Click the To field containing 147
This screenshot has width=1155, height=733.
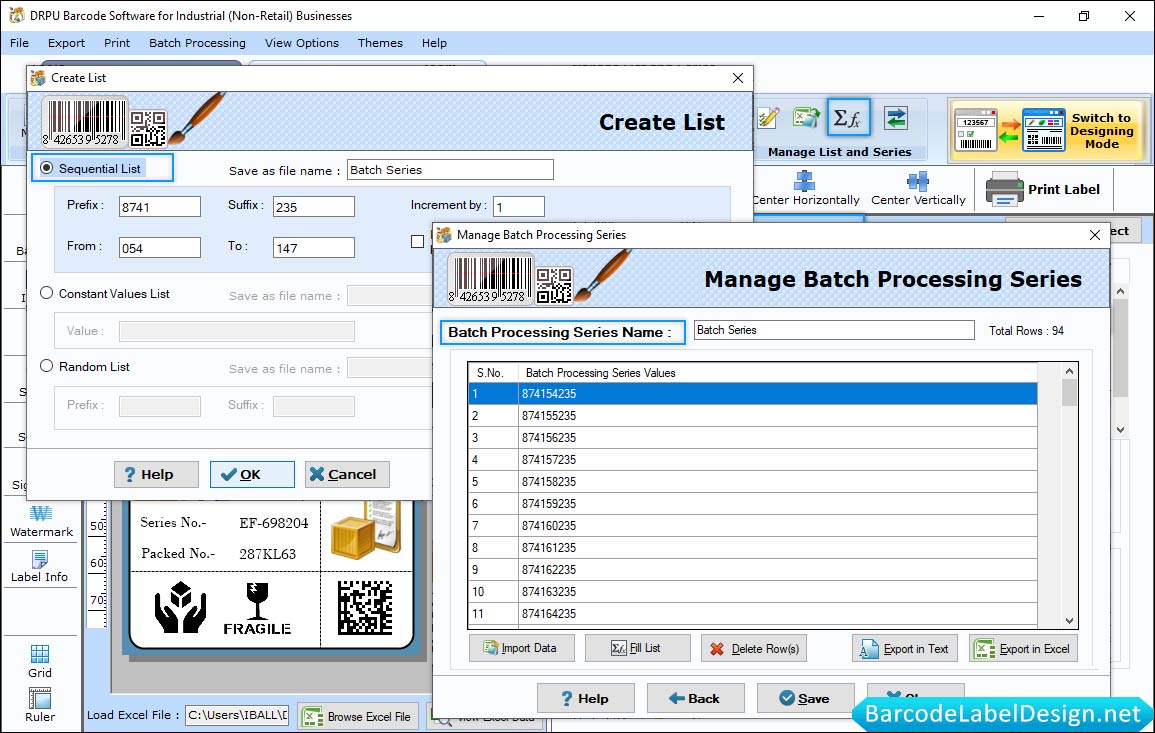314,248
